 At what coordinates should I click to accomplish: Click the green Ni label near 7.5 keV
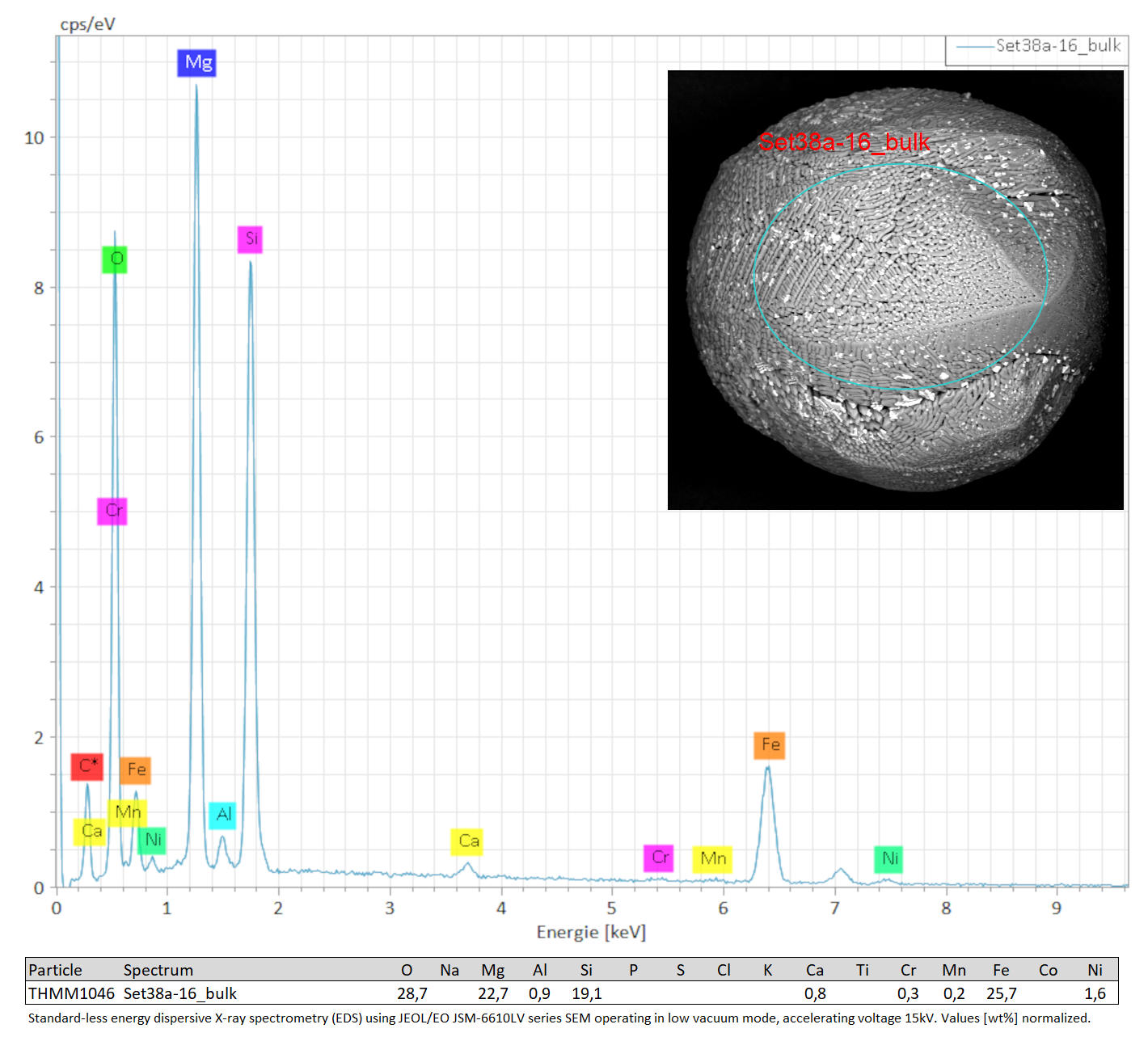888,859
